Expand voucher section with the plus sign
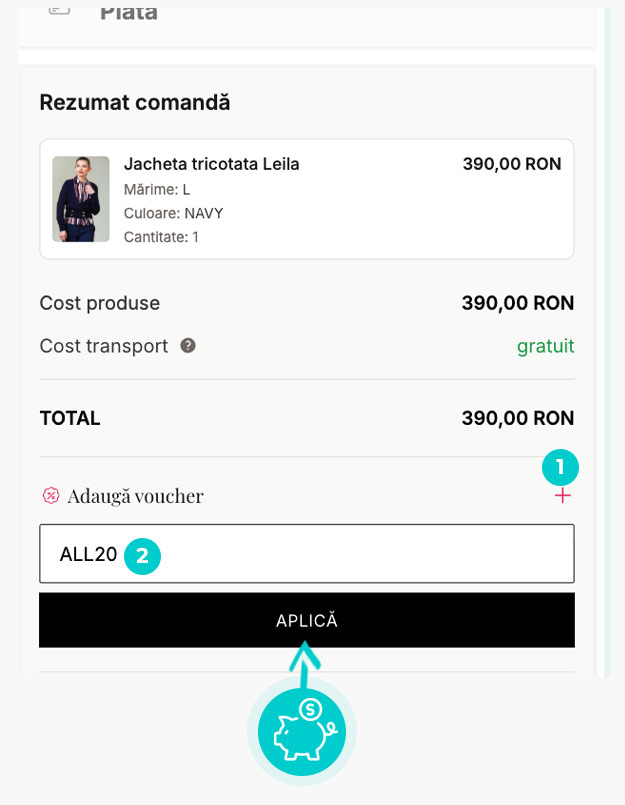This screenshot has width=625, height=805. pos(563,496)
